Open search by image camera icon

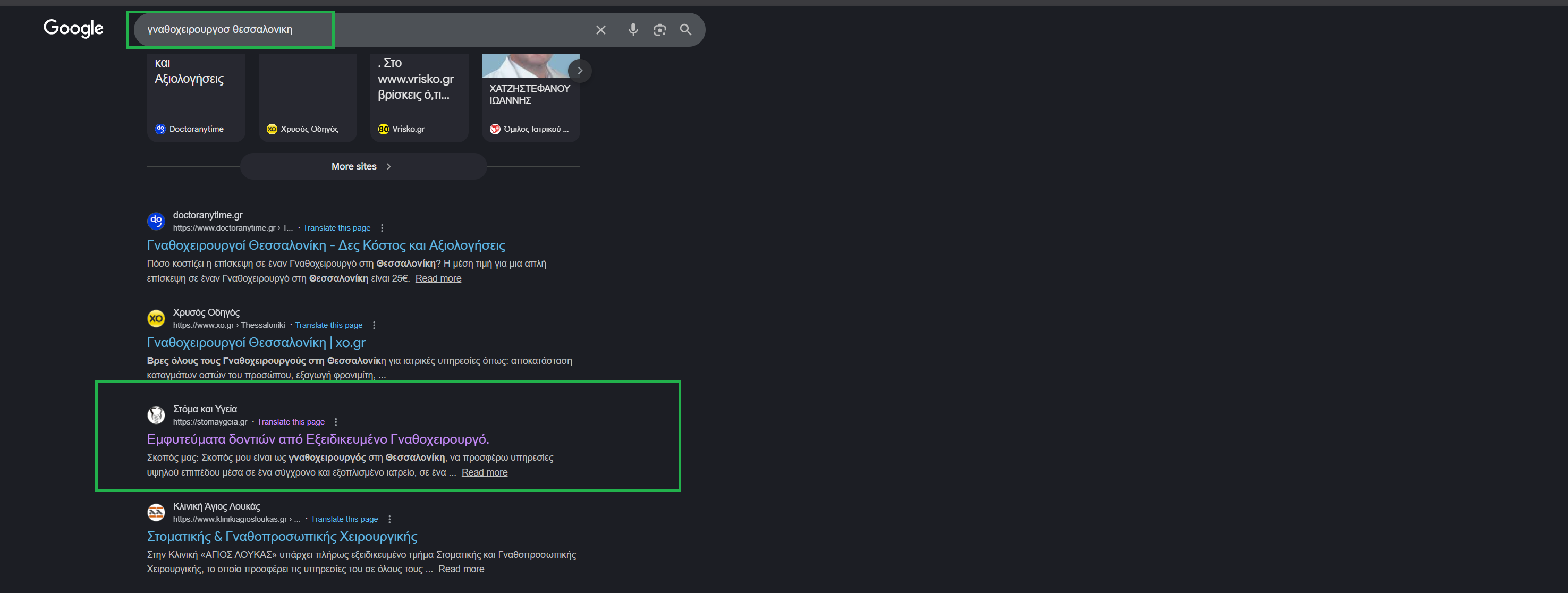click(659, 30)
